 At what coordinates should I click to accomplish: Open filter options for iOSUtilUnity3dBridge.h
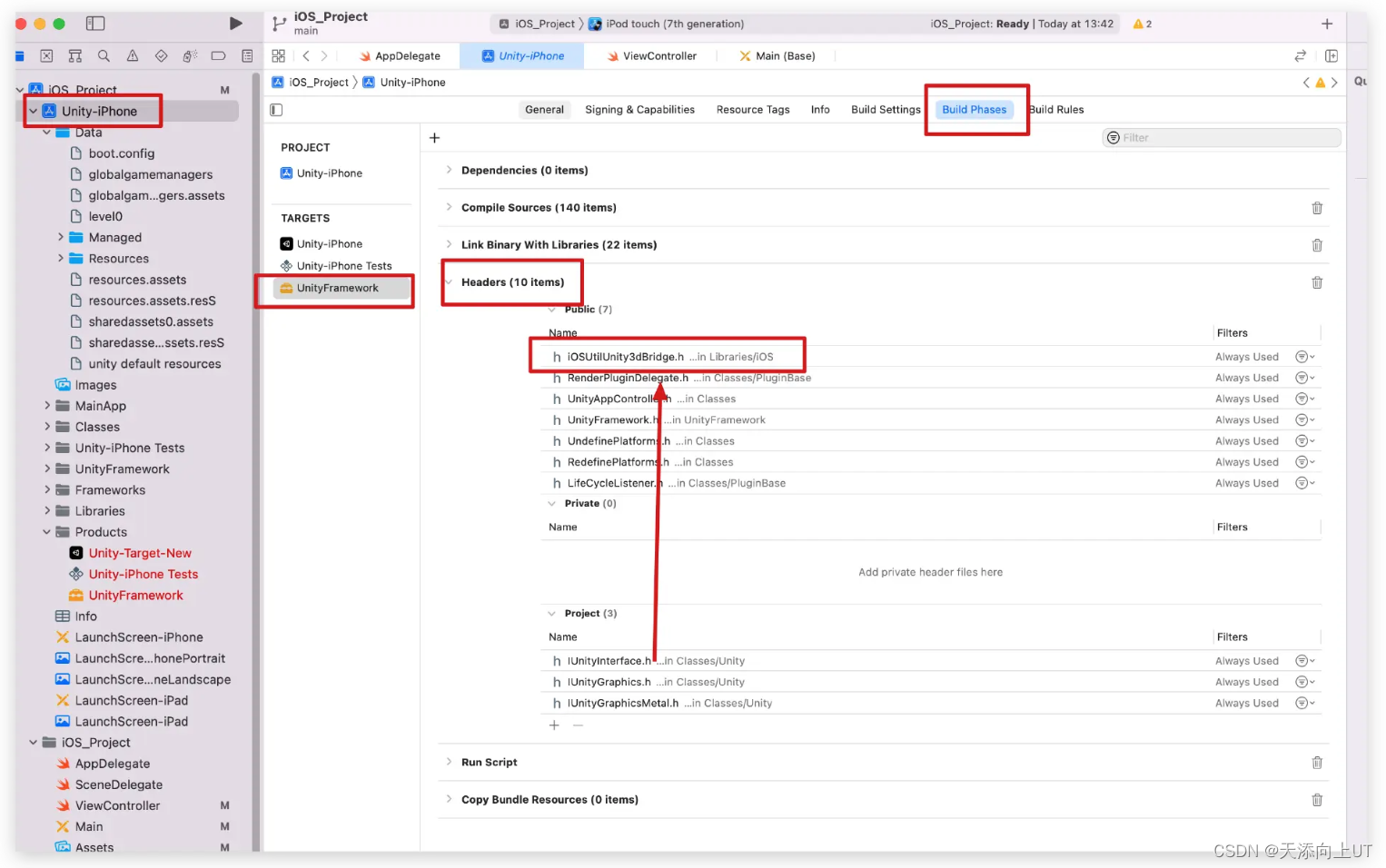point(1304,357)
